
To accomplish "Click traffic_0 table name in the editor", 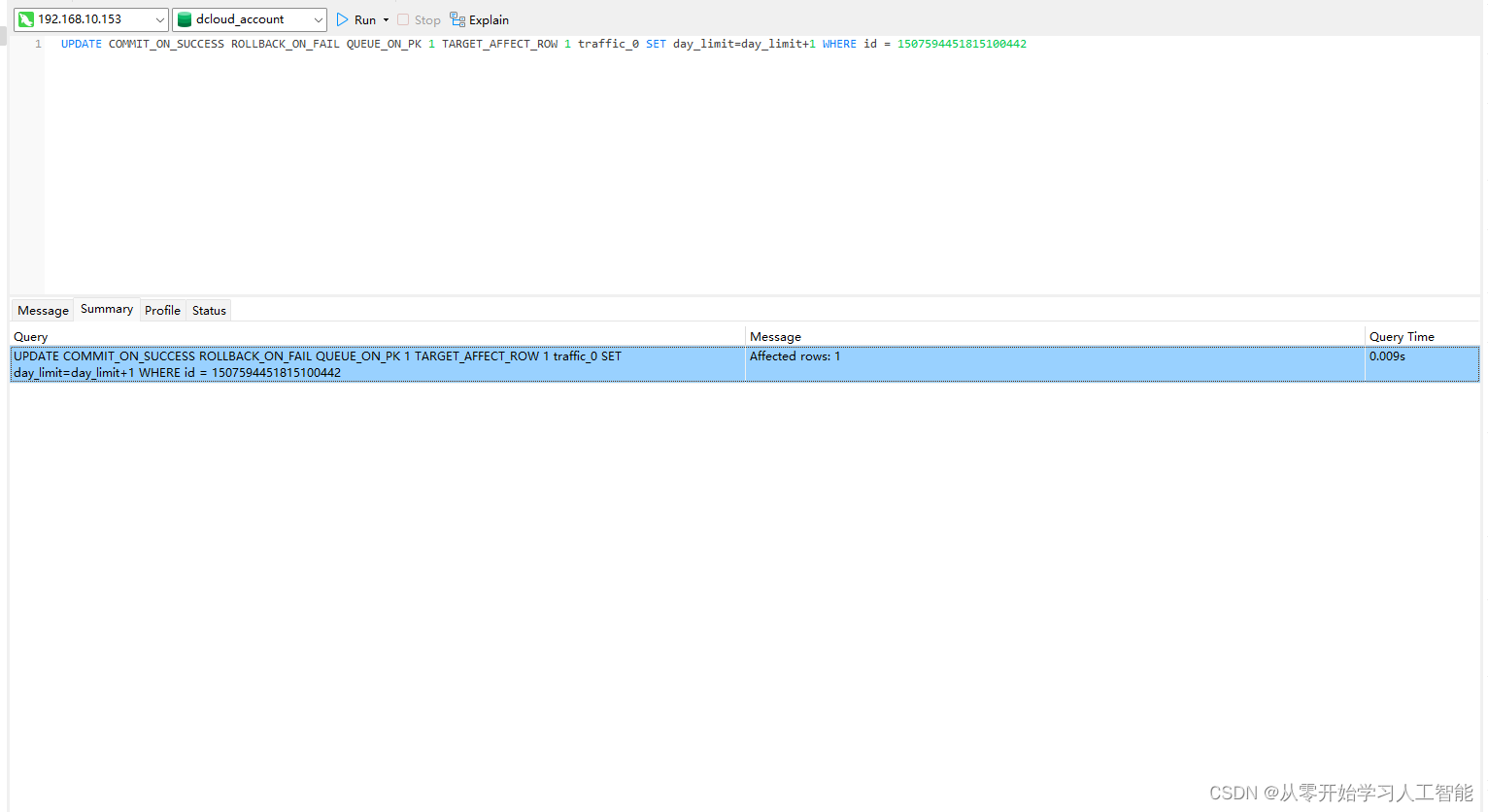I will [x=608, y=44].
